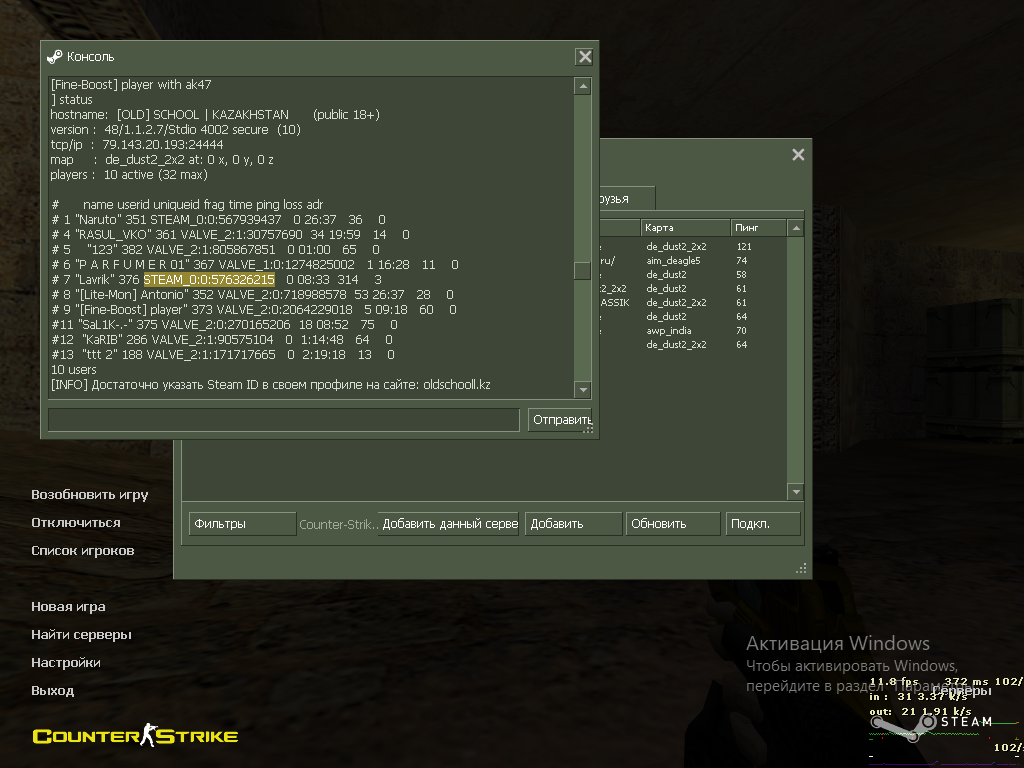Click the console scrollbar thumb
The width and height of the screenshot is (1024, 768).
coord(583,271)
